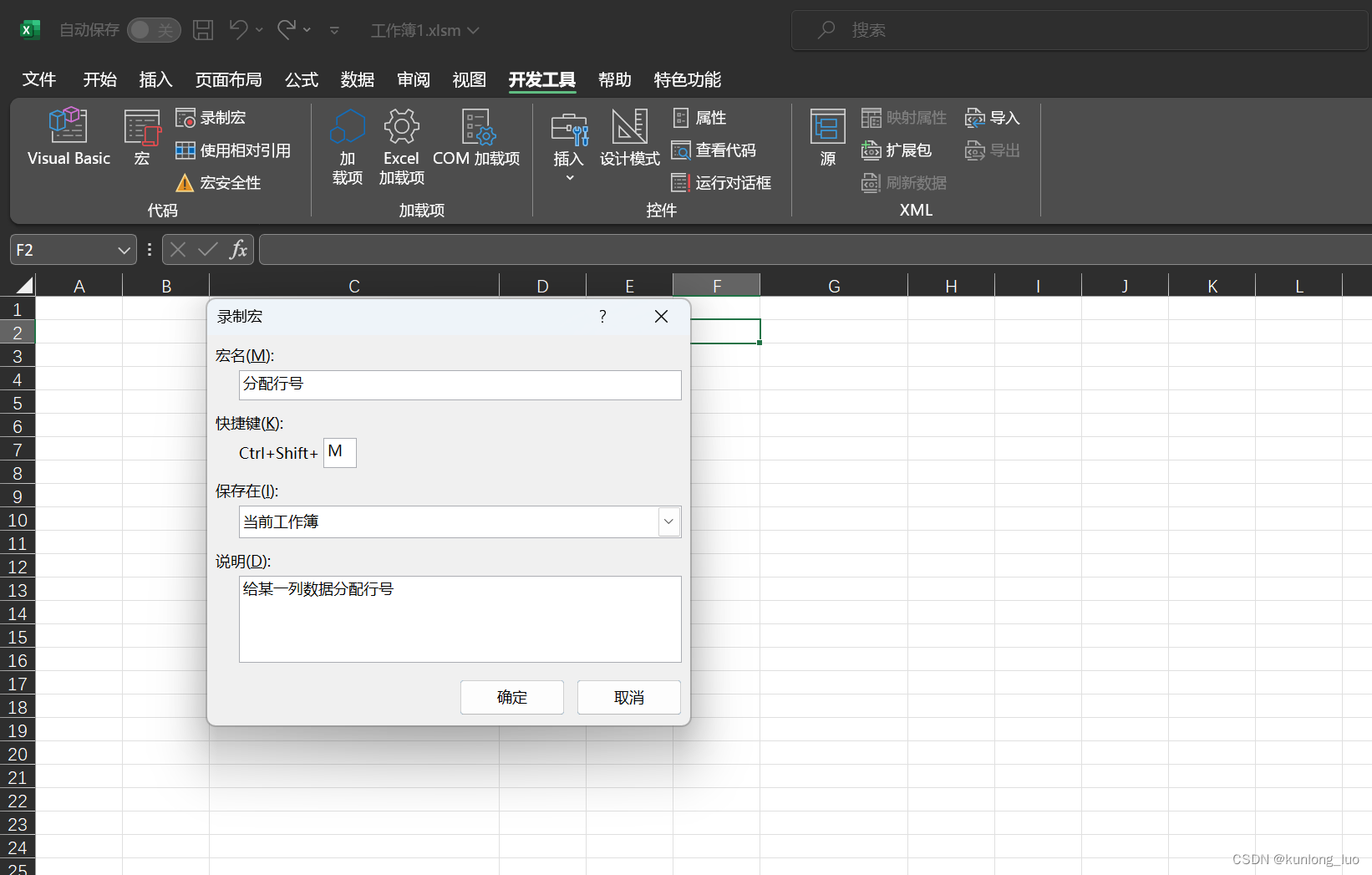
Task: Expand redo history dropdown arrow
Action: (x=307, y=30)
